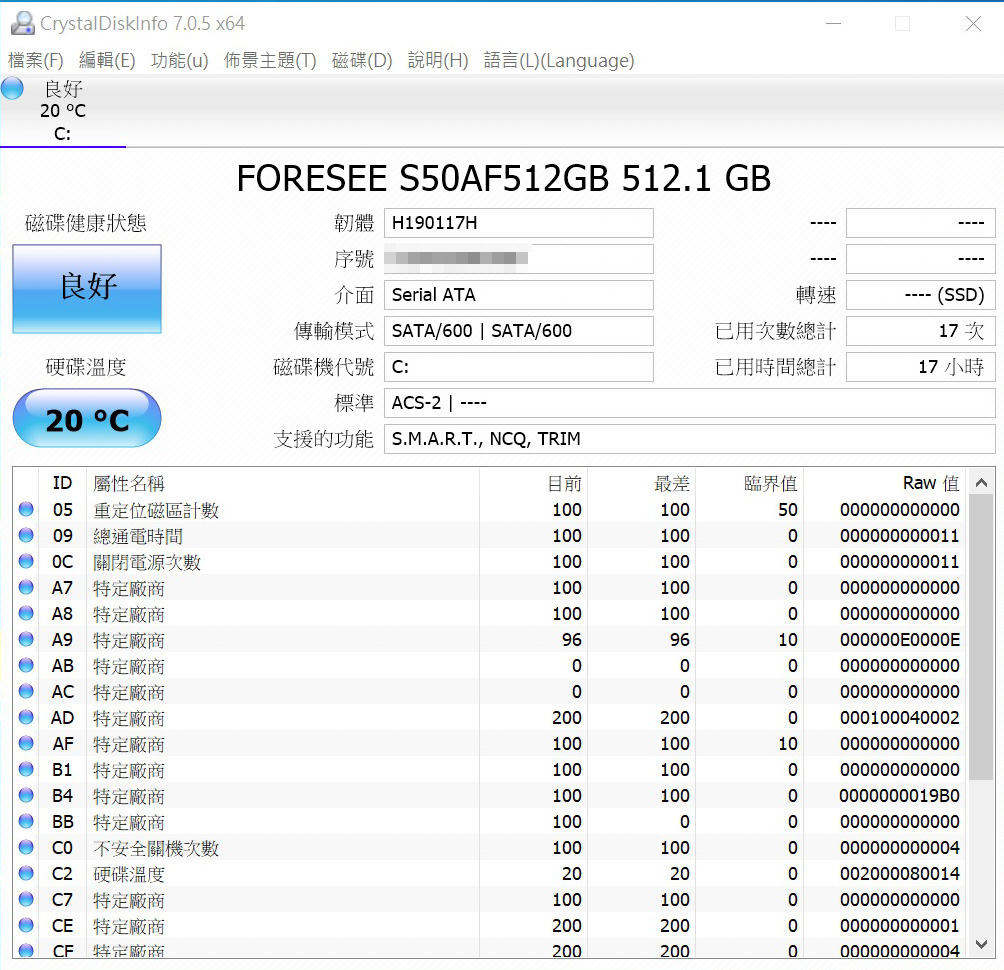The height and width of the screenshot is (970, 1004).
Task: Open the 檔案(F) menu
Action: (x=35, y=60)
